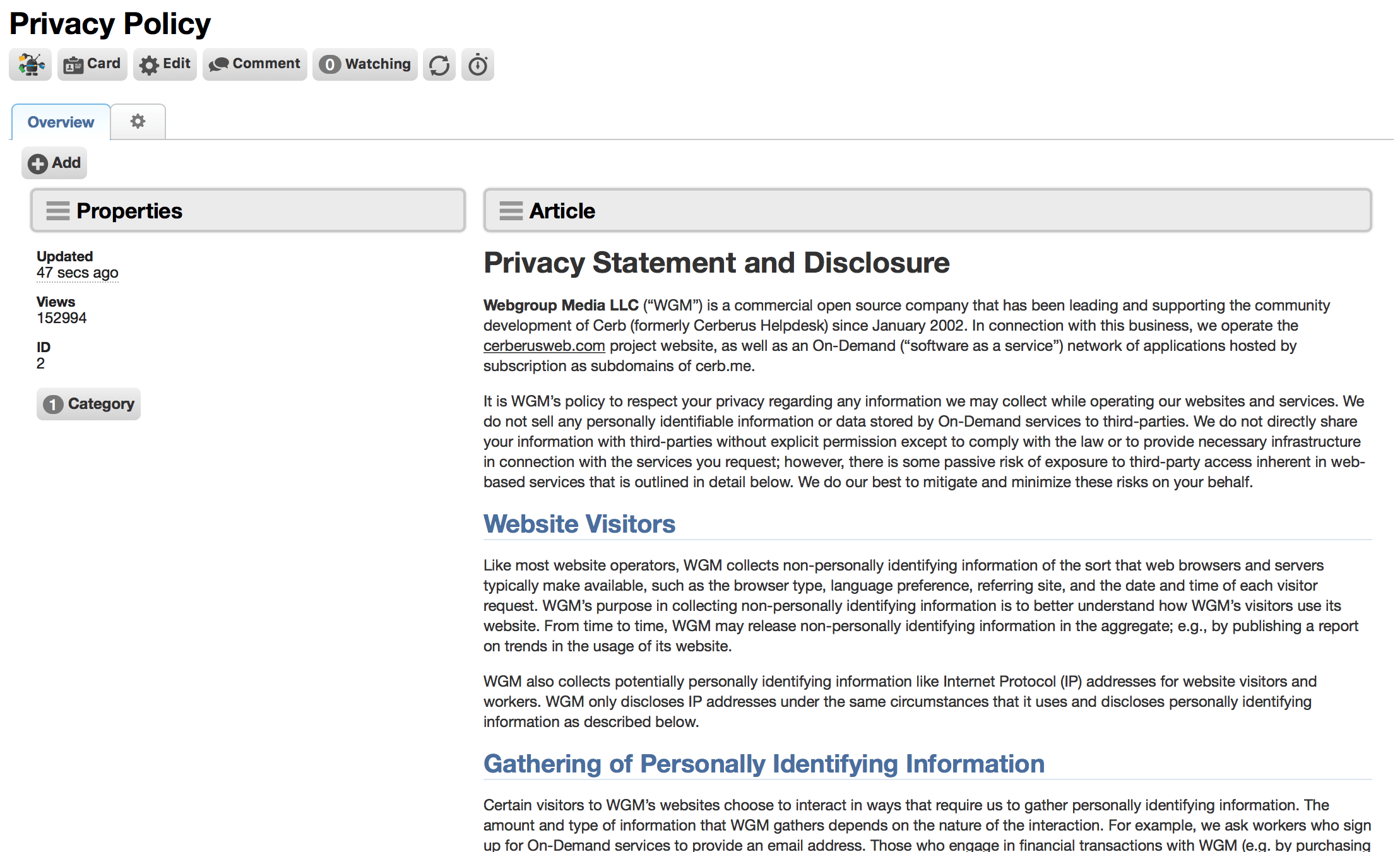The width and height of the screenshot is (1400, 852).
Task: Select the Overview tab
Action: click(61, 122)
